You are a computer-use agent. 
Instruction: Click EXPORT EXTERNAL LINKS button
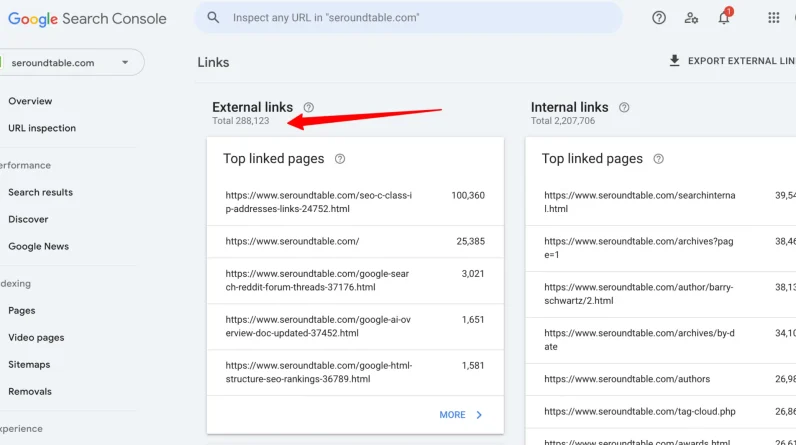732,61
